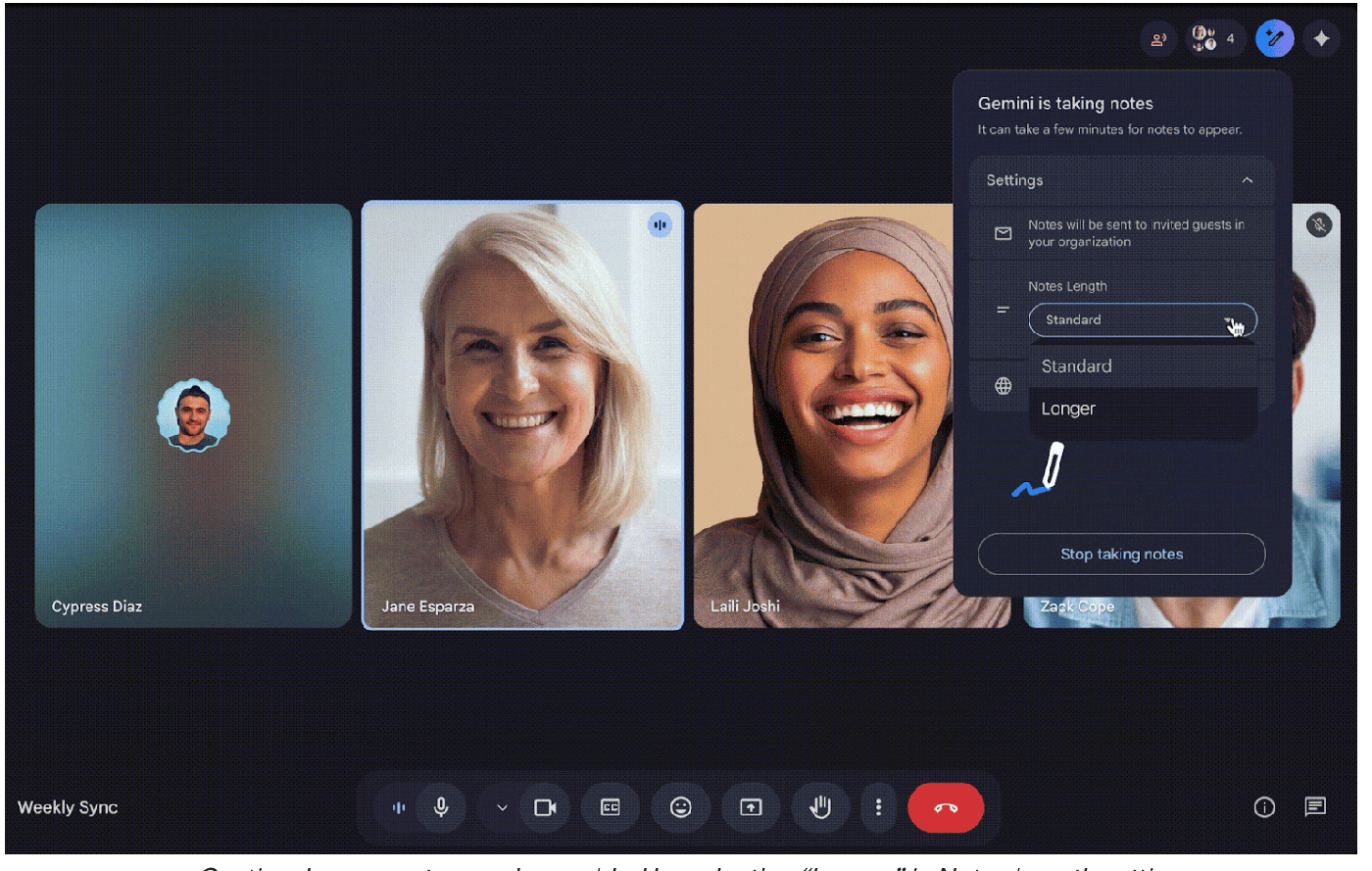Click the Gemini take notes pencil icon
This screenshot has width=1372, height=871.
1274,39
